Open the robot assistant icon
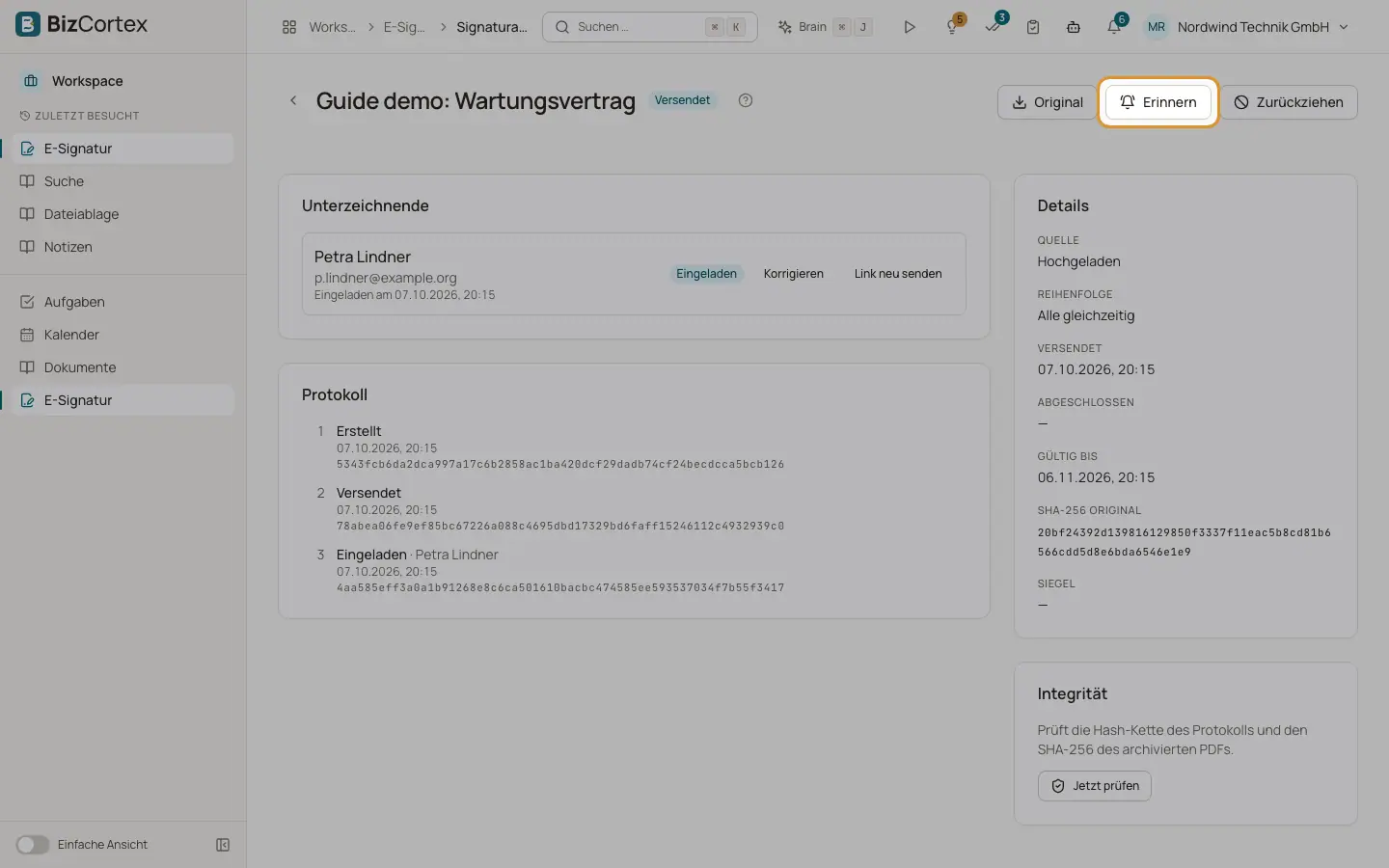 [1073, 27]
